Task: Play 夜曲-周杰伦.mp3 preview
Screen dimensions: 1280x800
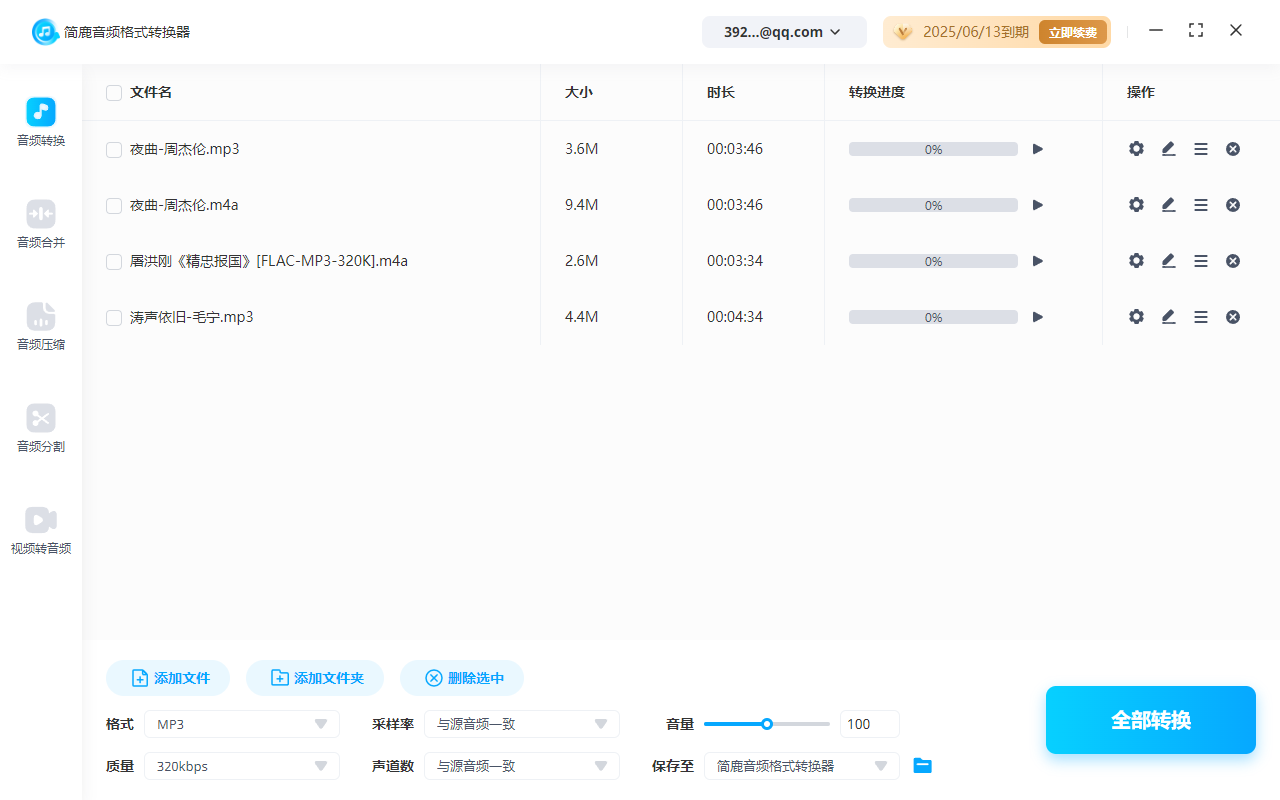Action: 1038,149
